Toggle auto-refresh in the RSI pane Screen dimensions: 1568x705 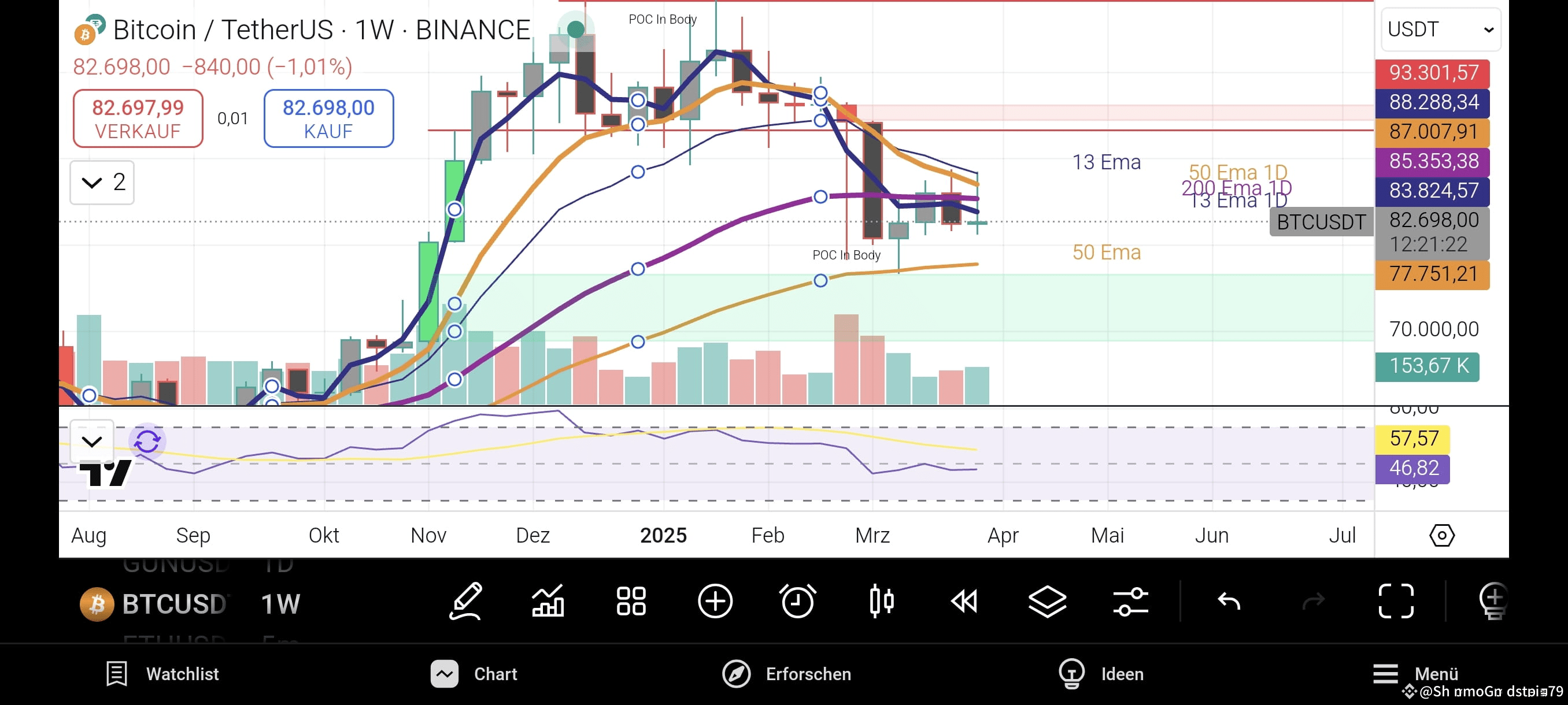(x=147, y=442)
